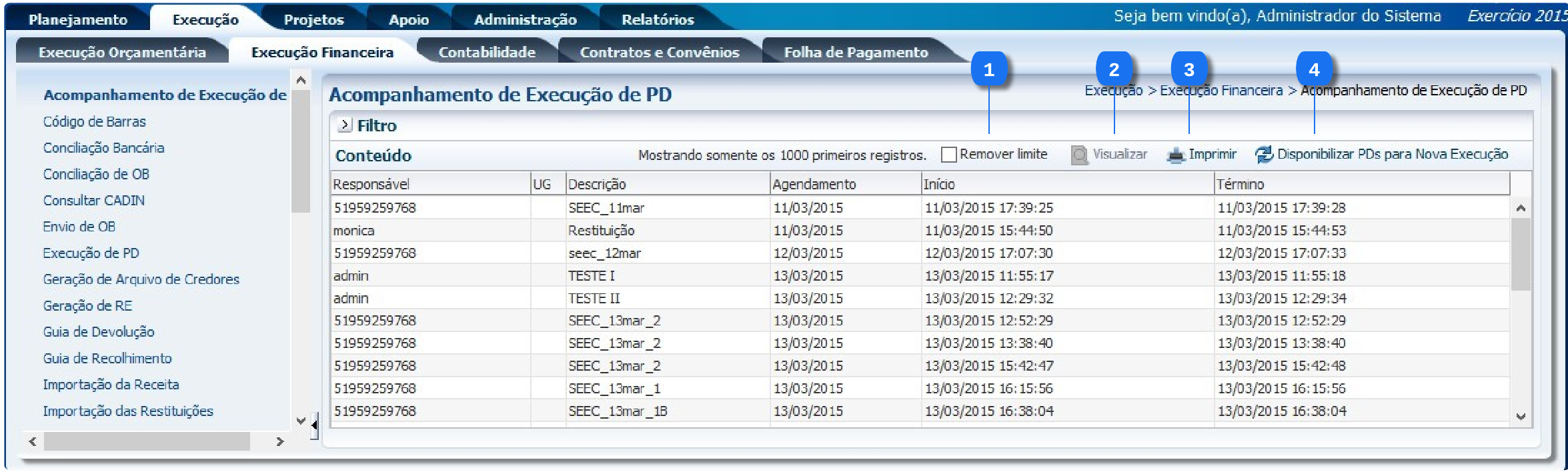Open Conciliação Bancária in sidebar
The width and height of the screenshot is (1568, 476).
point(103,148)
